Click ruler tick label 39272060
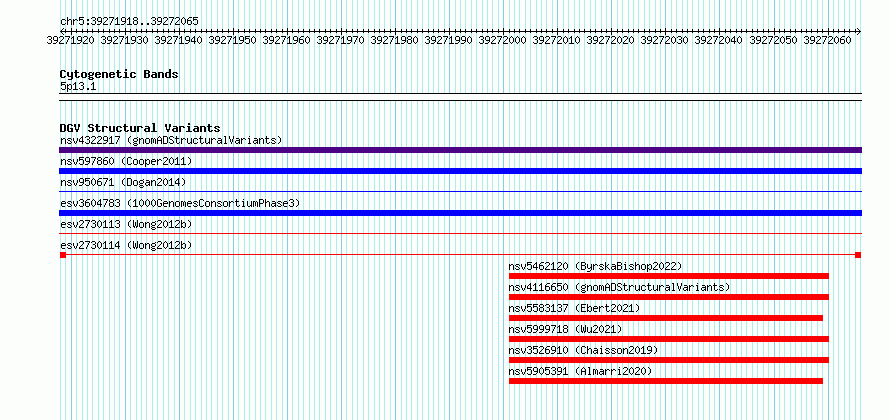The width and height of the screenshot is (890, 420). pos(826,40)
